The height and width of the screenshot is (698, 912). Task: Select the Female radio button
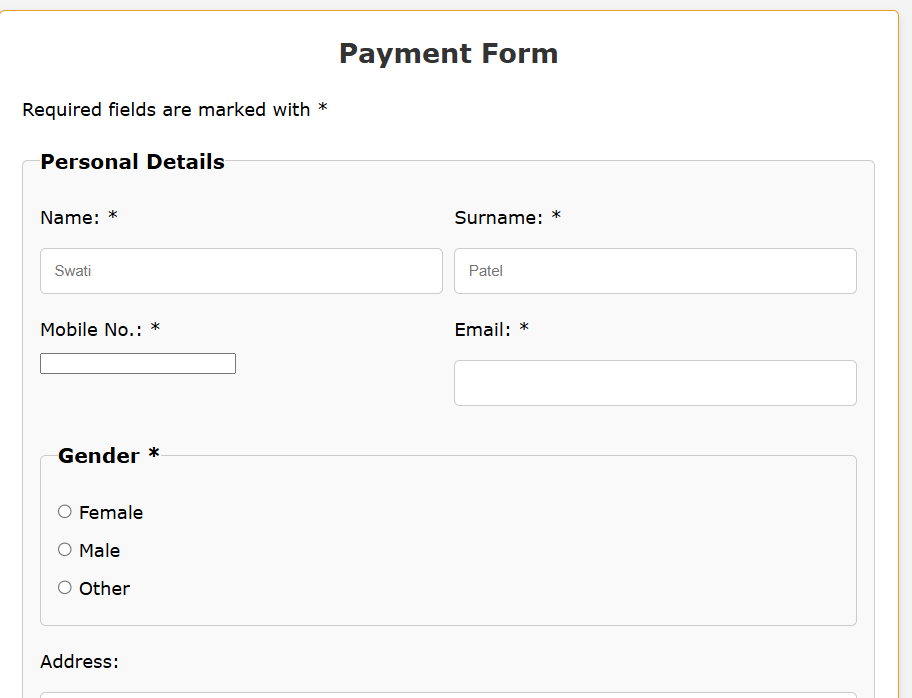coord(65,511)
